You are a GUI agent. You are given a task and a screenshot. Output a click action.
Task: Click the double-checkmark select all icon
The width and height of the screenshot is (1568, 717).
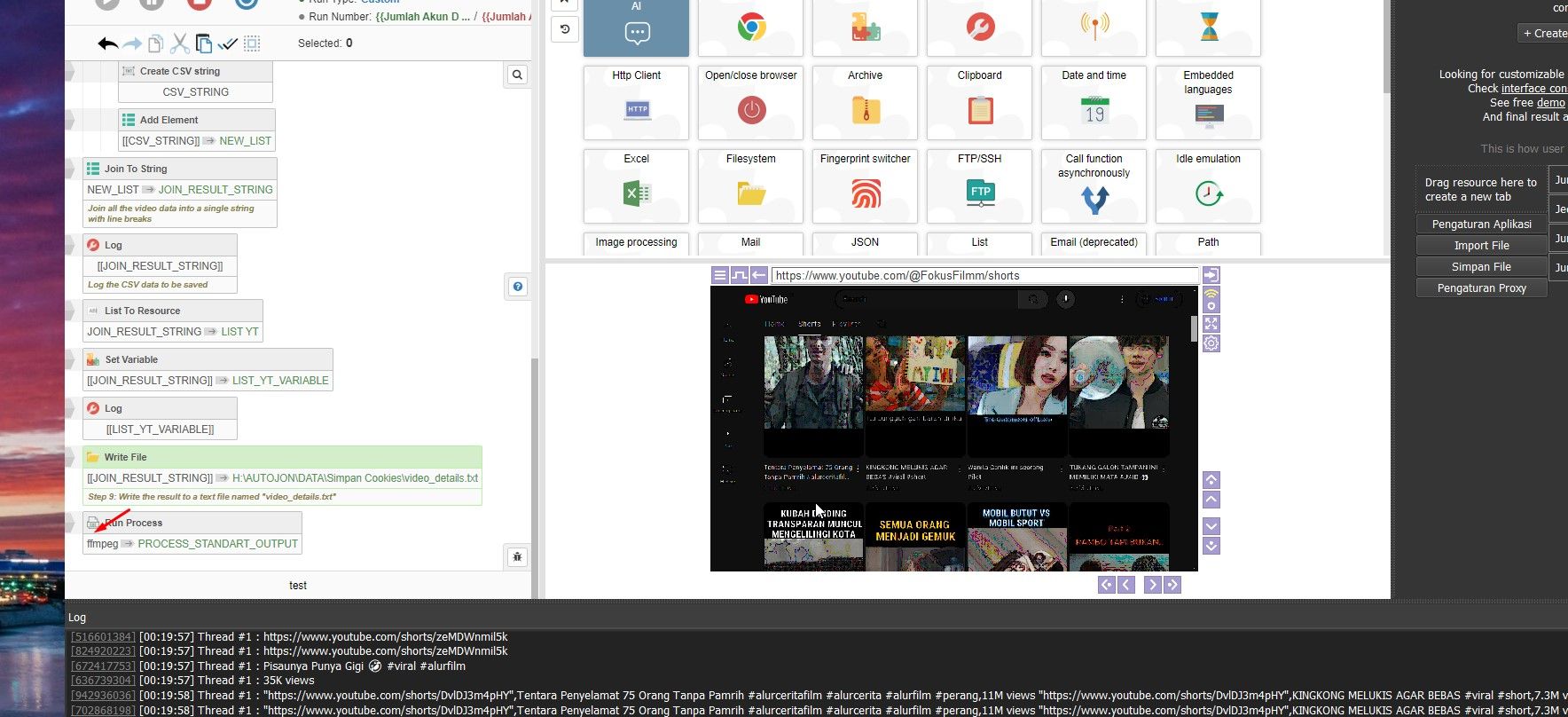[x=228, y=43]
